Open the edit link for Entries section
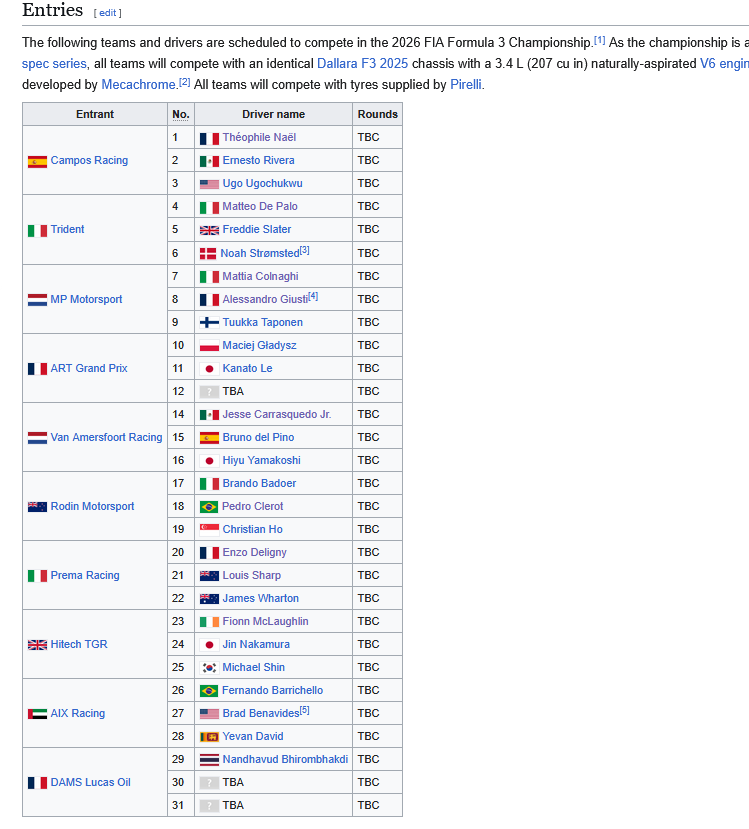Image resolution: width=749 pixels, height=829 pixels. tap(107, 13)
